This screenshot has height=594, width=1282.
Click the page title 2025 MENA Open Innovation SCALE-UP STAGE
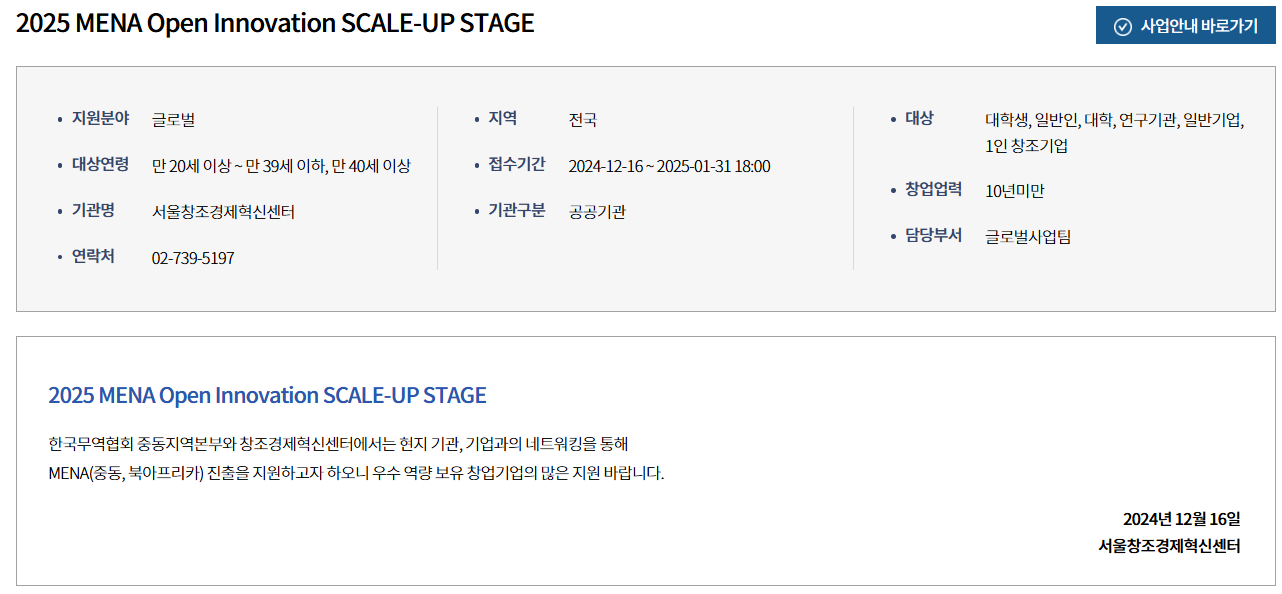(275, 23)
